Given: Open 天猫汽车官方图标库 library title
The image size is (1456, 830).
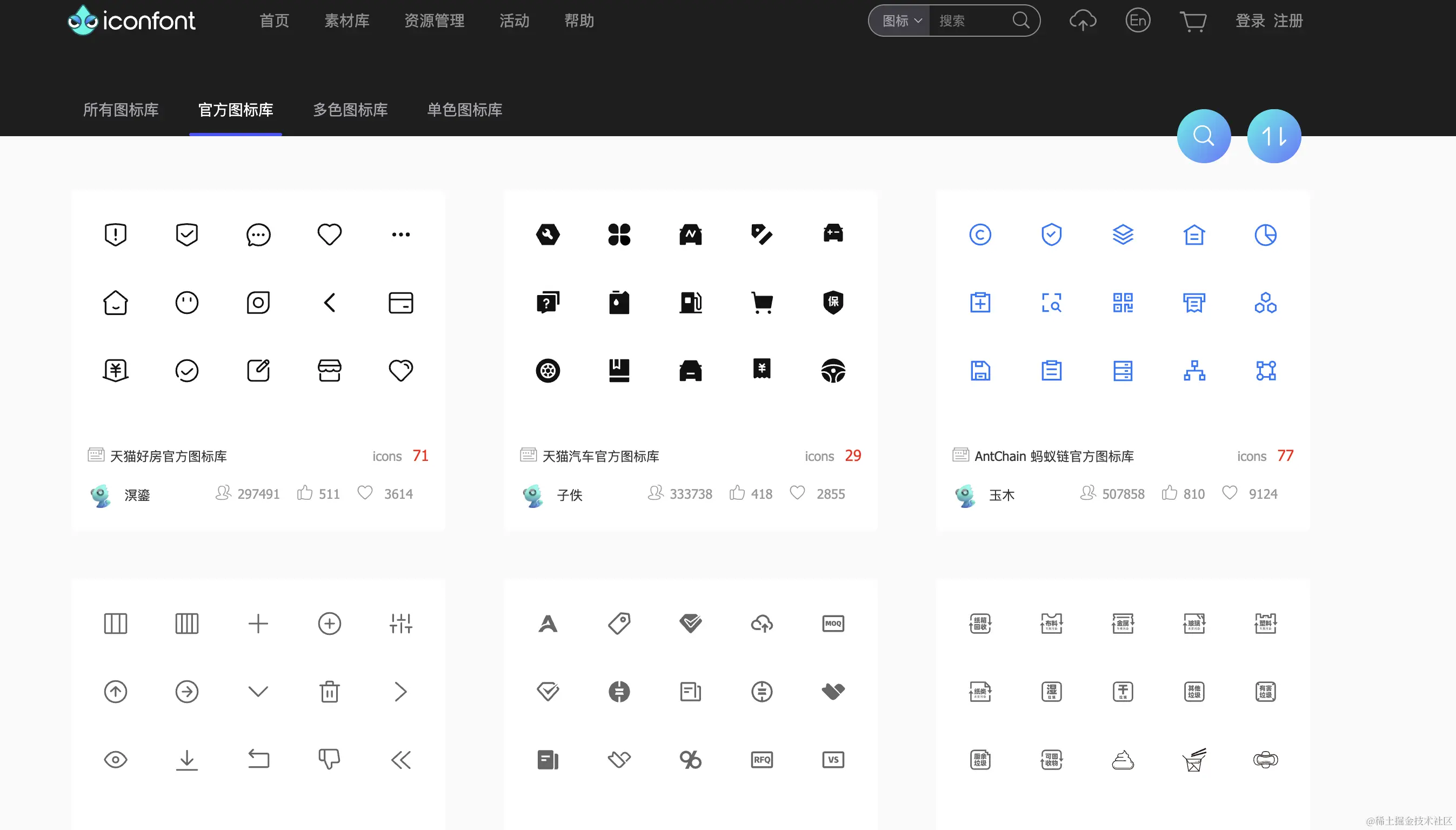Looking at the screenshot, I should pos(600,456).
